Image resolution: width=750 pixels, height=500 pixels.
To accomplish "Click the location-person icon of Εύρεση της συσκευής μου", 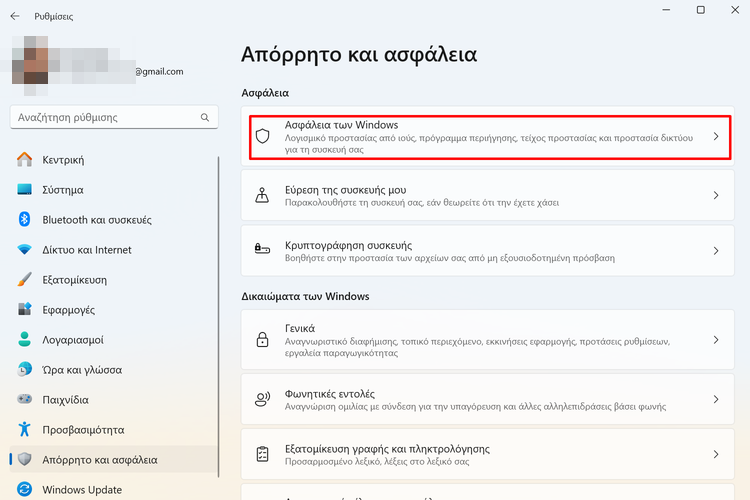I will pos(262,195).
